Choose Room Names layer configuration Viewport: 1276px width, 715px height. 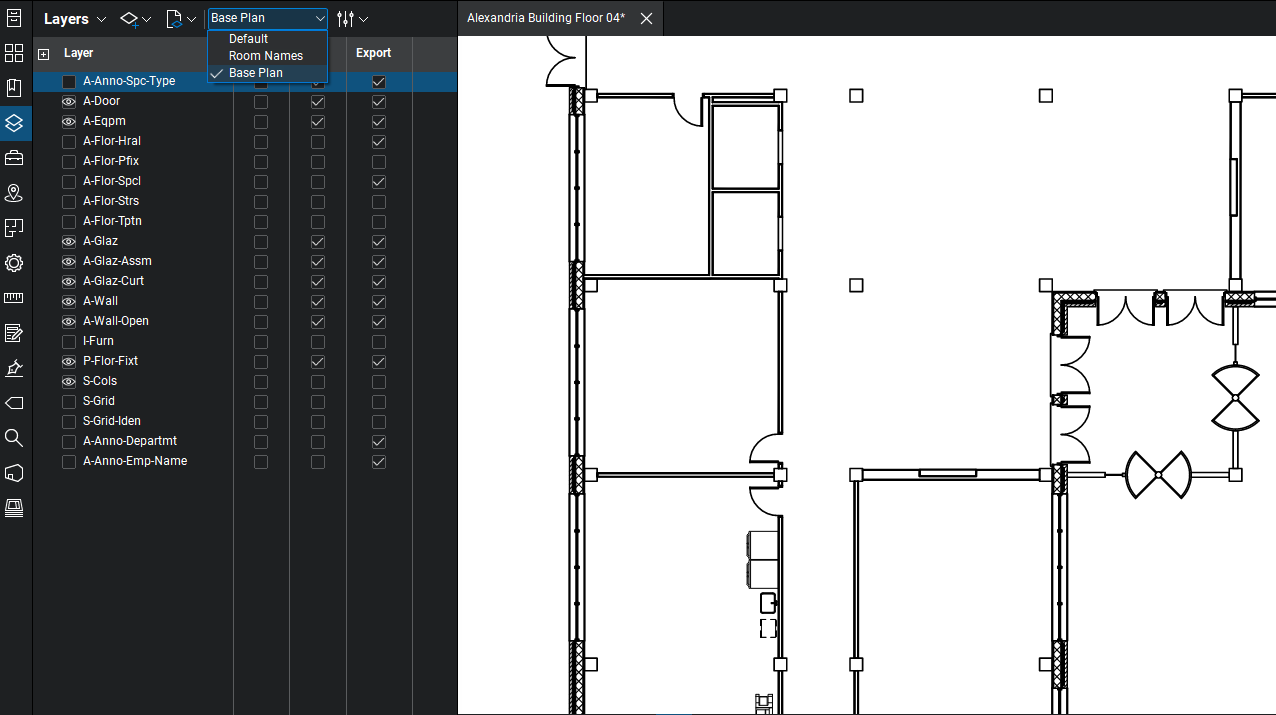point(268,56)
